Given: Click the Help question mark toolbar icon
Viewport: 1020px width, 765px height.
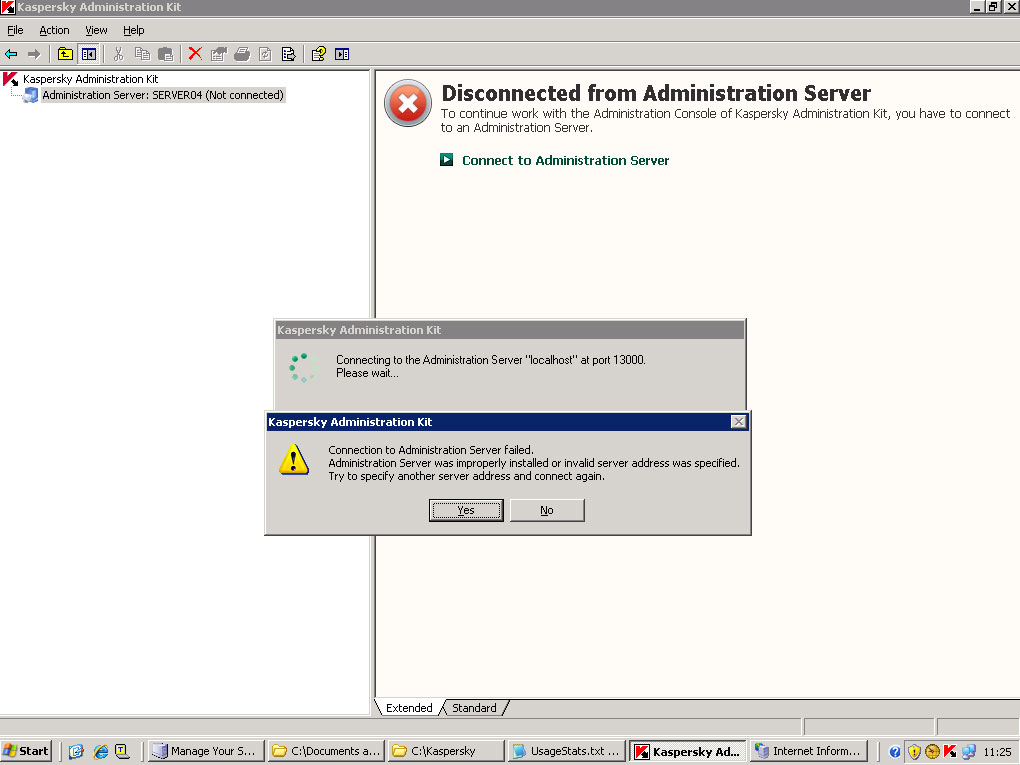Looking at the screenshot, I should click(318, 54).
